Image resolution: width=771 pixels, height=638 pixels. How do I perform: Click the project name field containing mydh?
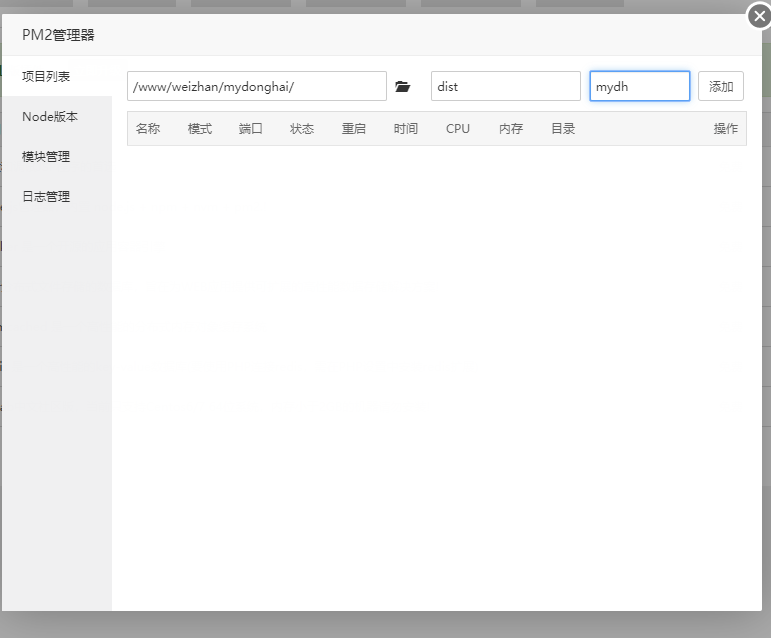pyautogui.click(x=639, y=86)
